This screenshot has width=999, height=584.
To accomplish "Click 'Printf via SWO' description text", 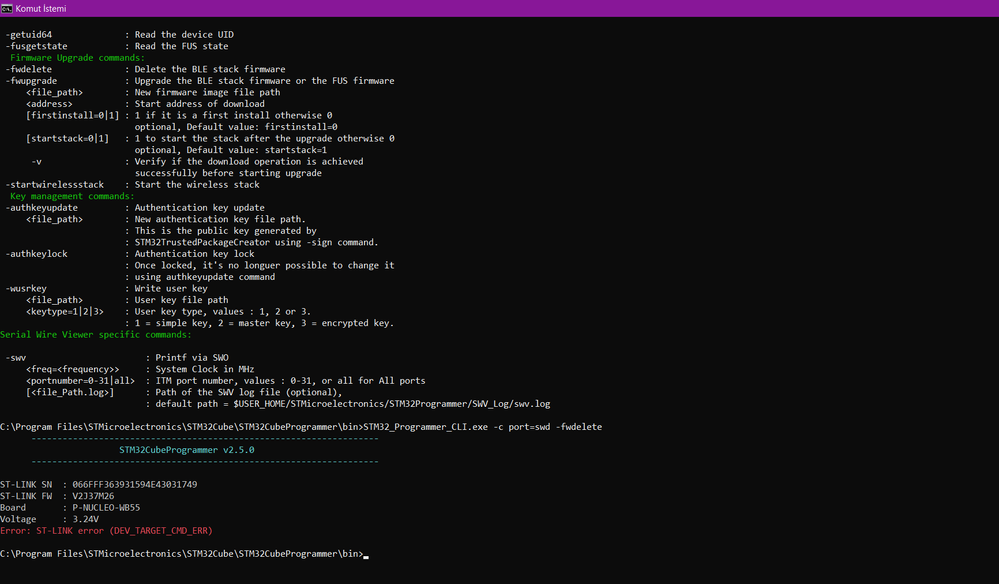I will [x=192, y=358].
